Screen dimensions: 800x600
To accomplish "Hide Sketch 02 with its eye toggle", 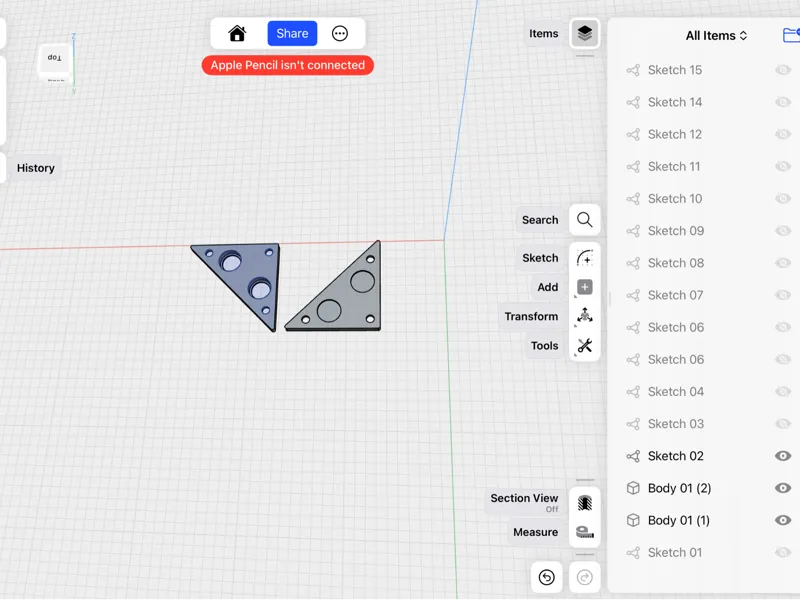I will tap(783, 456).
